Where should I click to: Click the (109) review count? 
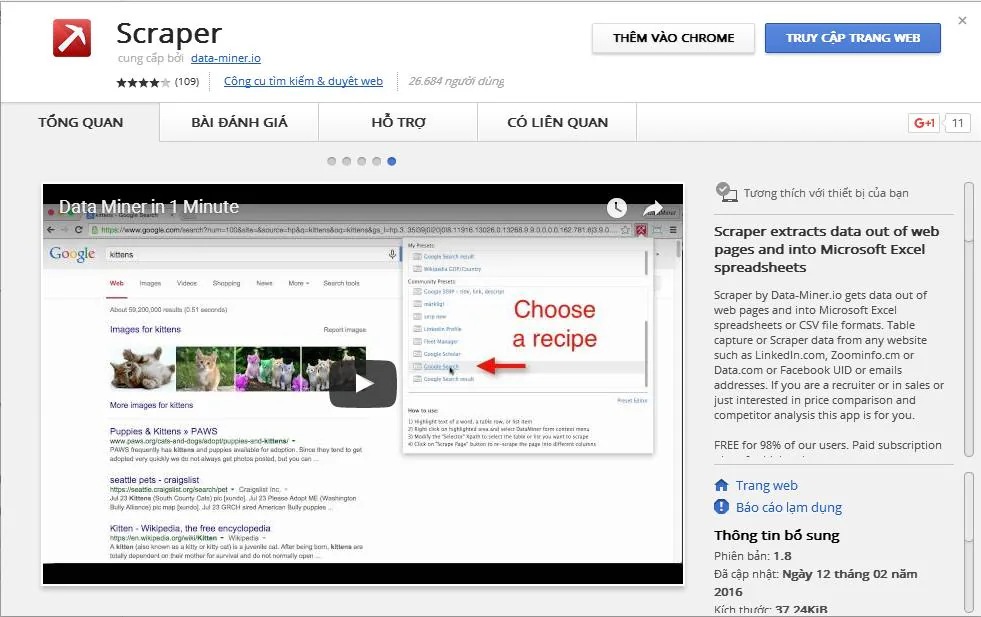[x=186, y=82]
